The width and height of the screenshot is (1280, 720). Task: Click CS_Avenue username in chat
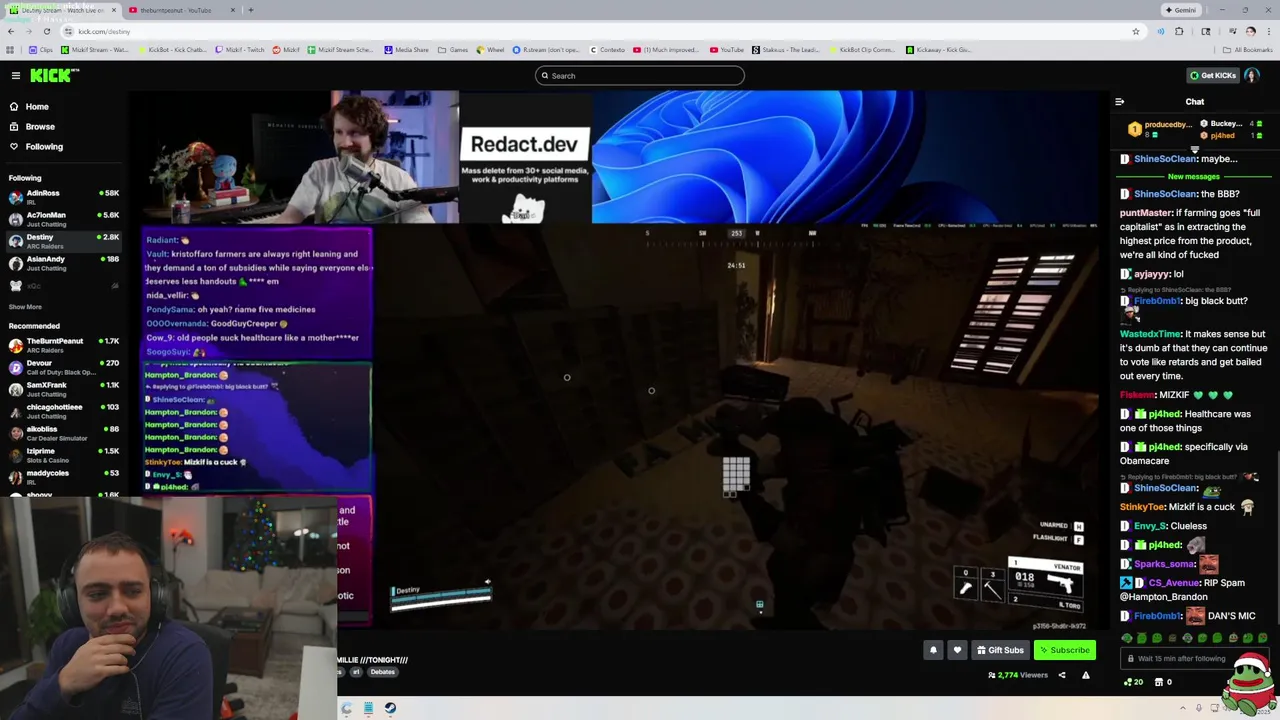coord(1176,582)
